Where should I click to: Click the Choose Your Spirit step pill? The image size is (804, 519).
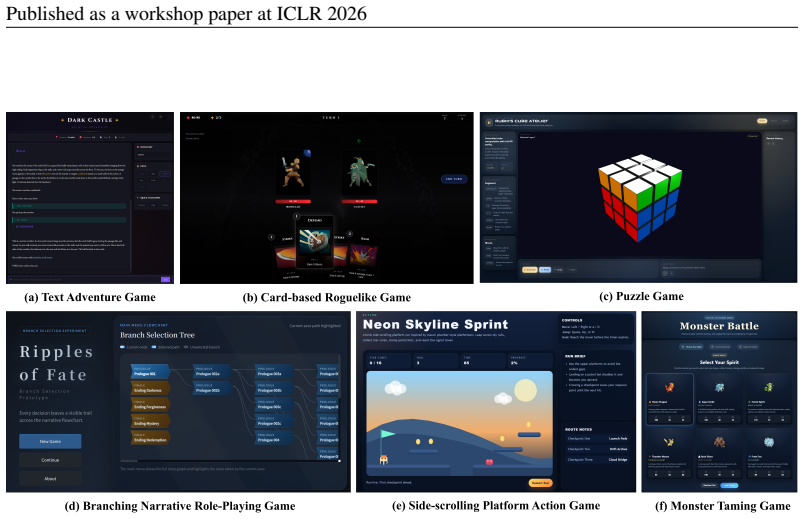[x=692, y=347]
